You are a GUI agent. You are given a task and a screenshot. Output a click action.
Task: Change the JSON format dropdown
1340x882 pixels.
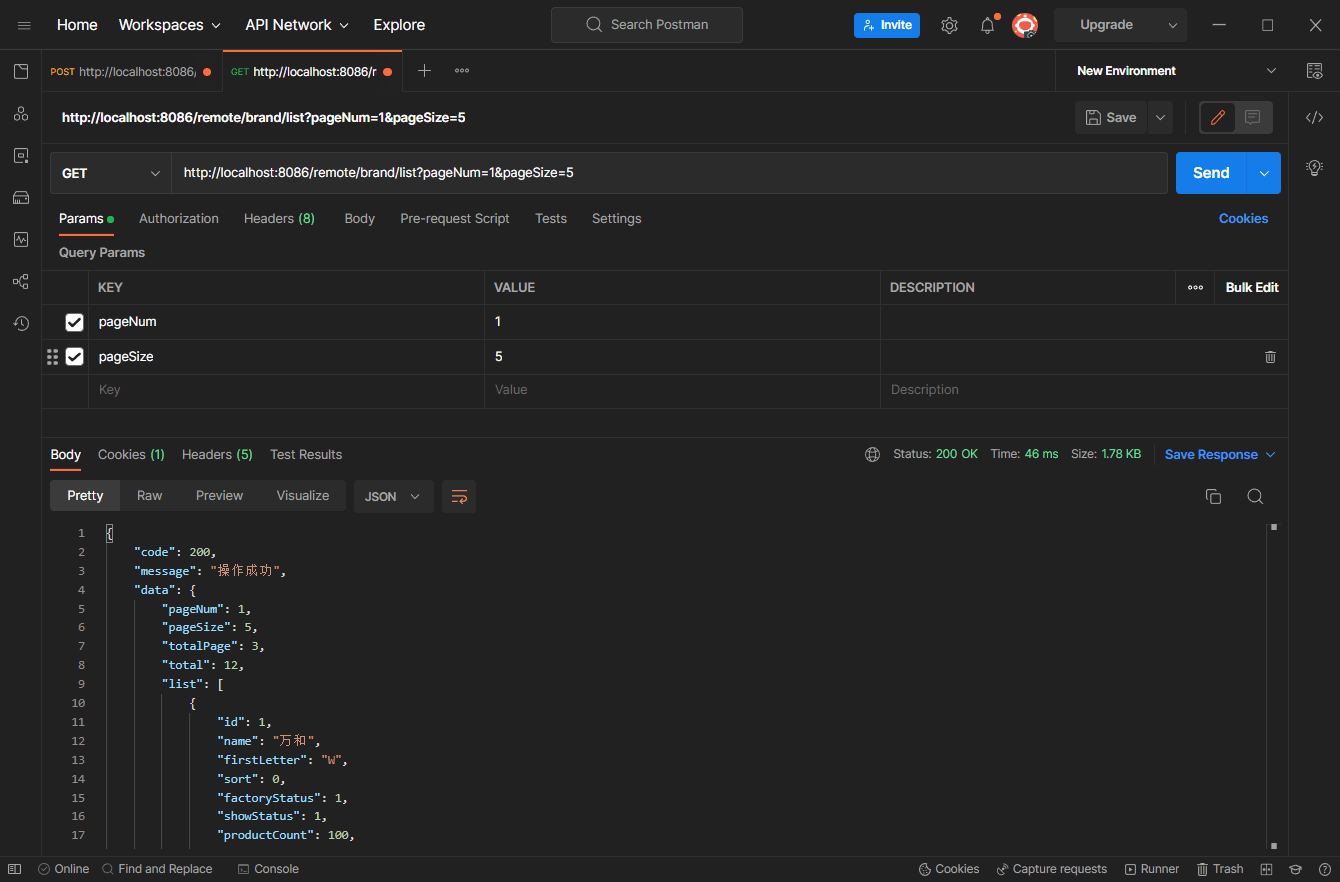(393, 496)
